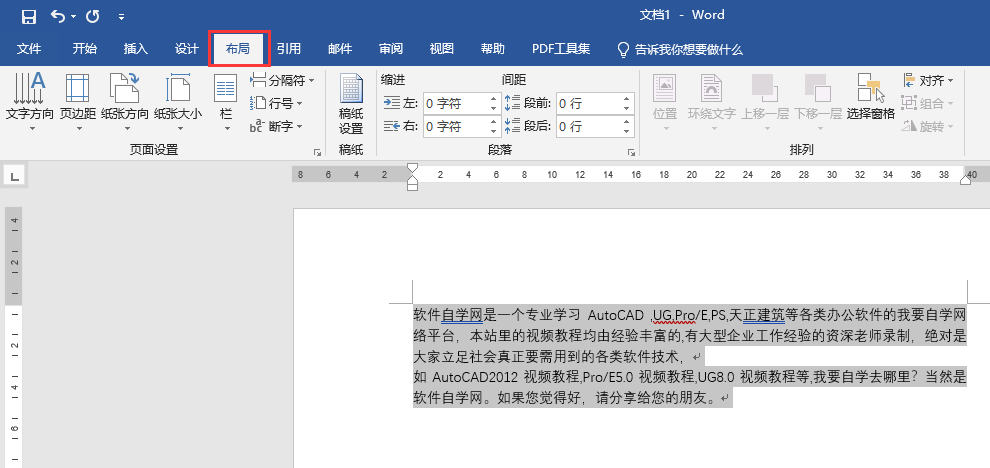
Task: Open the 段落 dialog launcher
Action: coord(631,152)
